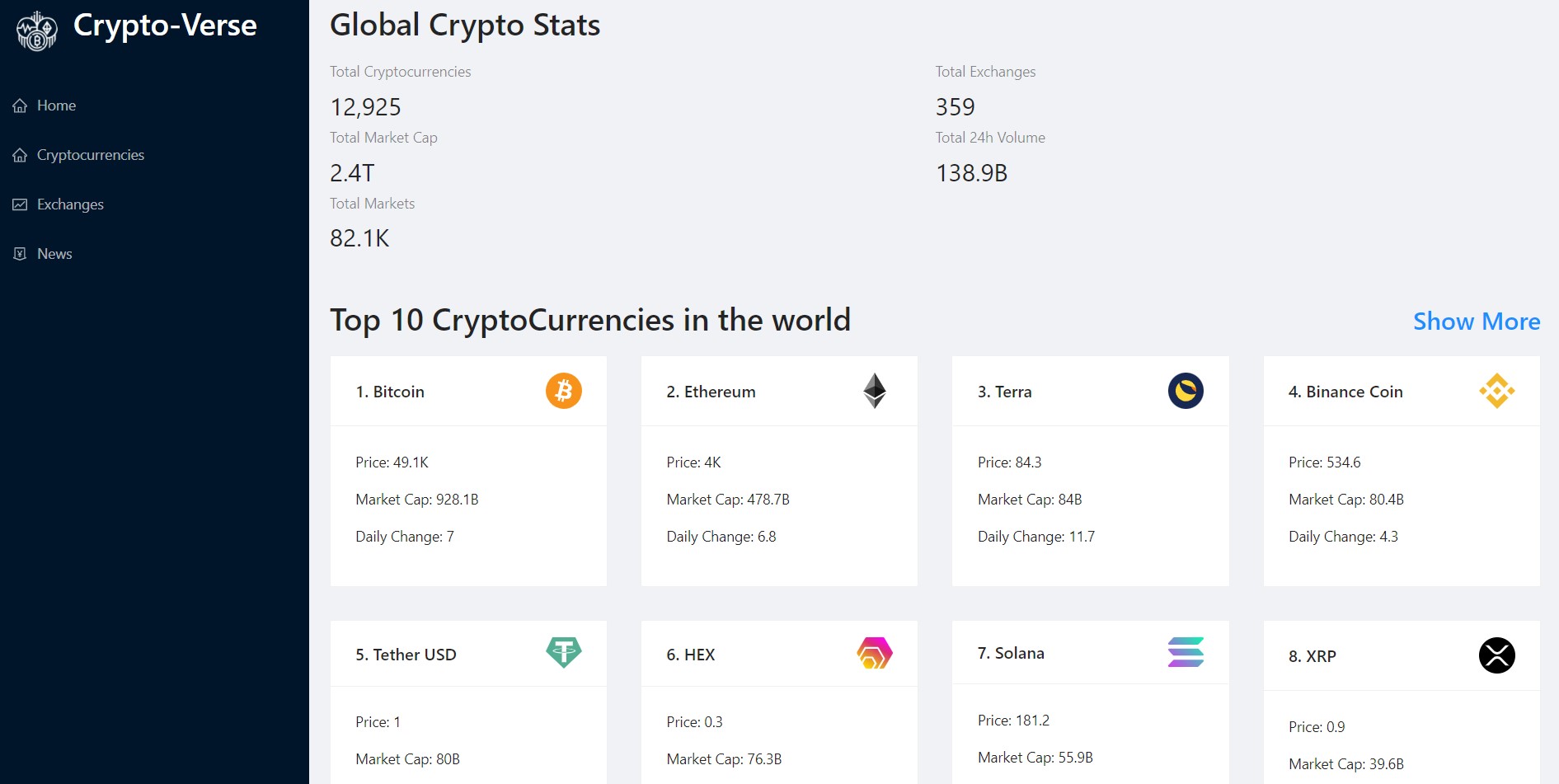Viewport: 1559px width, 784px height.
Task: Open the Terra card title
Action: 1004,392
